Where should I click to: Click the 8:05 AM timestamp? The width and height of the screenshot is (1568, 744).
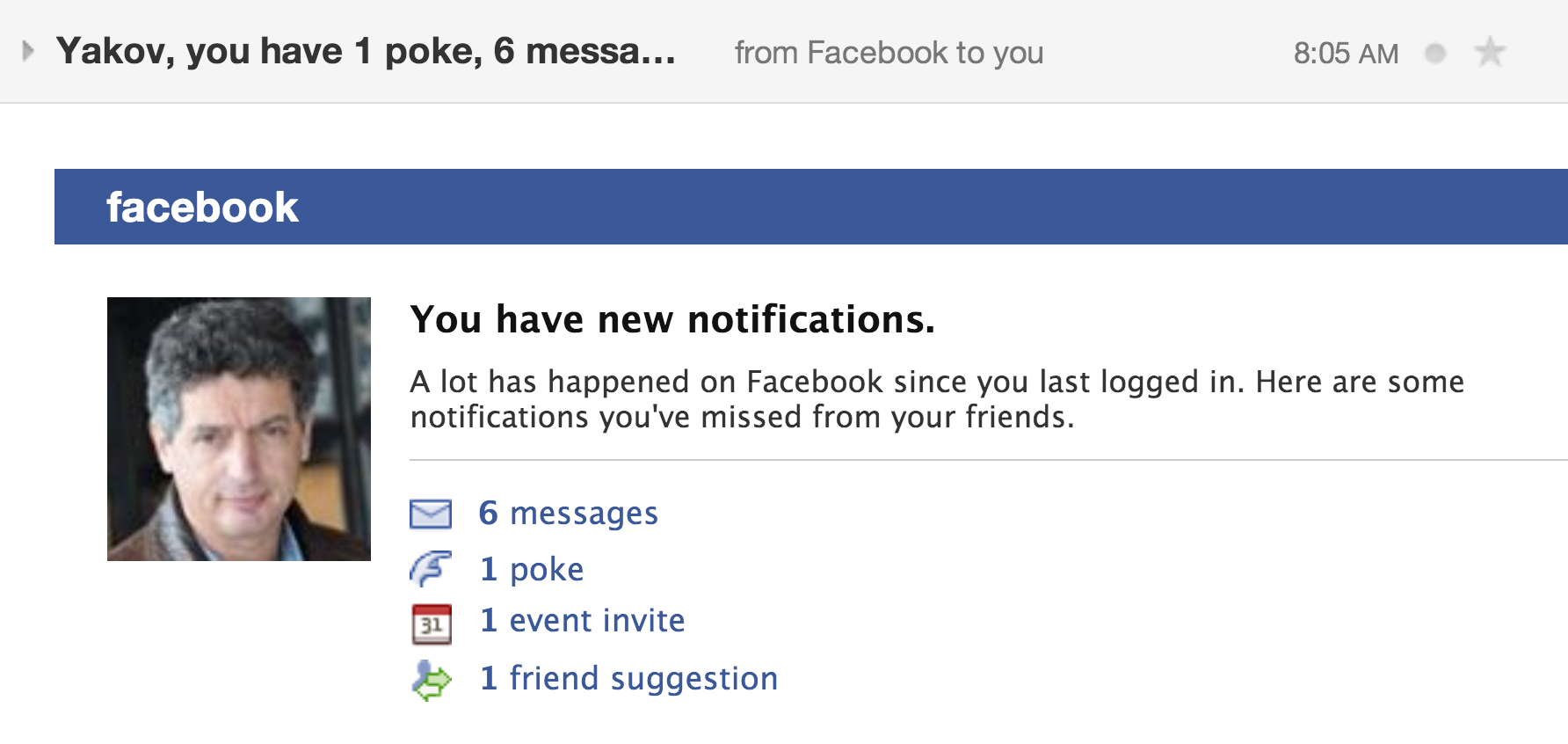pos(1346,54)
